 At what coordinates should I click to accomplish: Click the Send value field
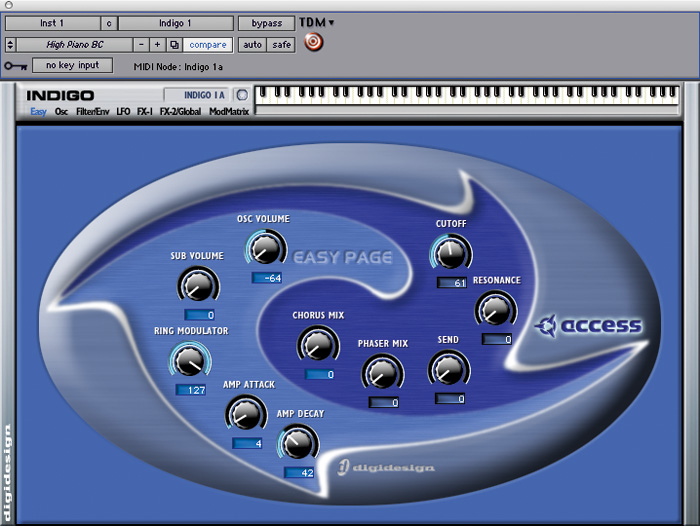click(x=450, y=398)
